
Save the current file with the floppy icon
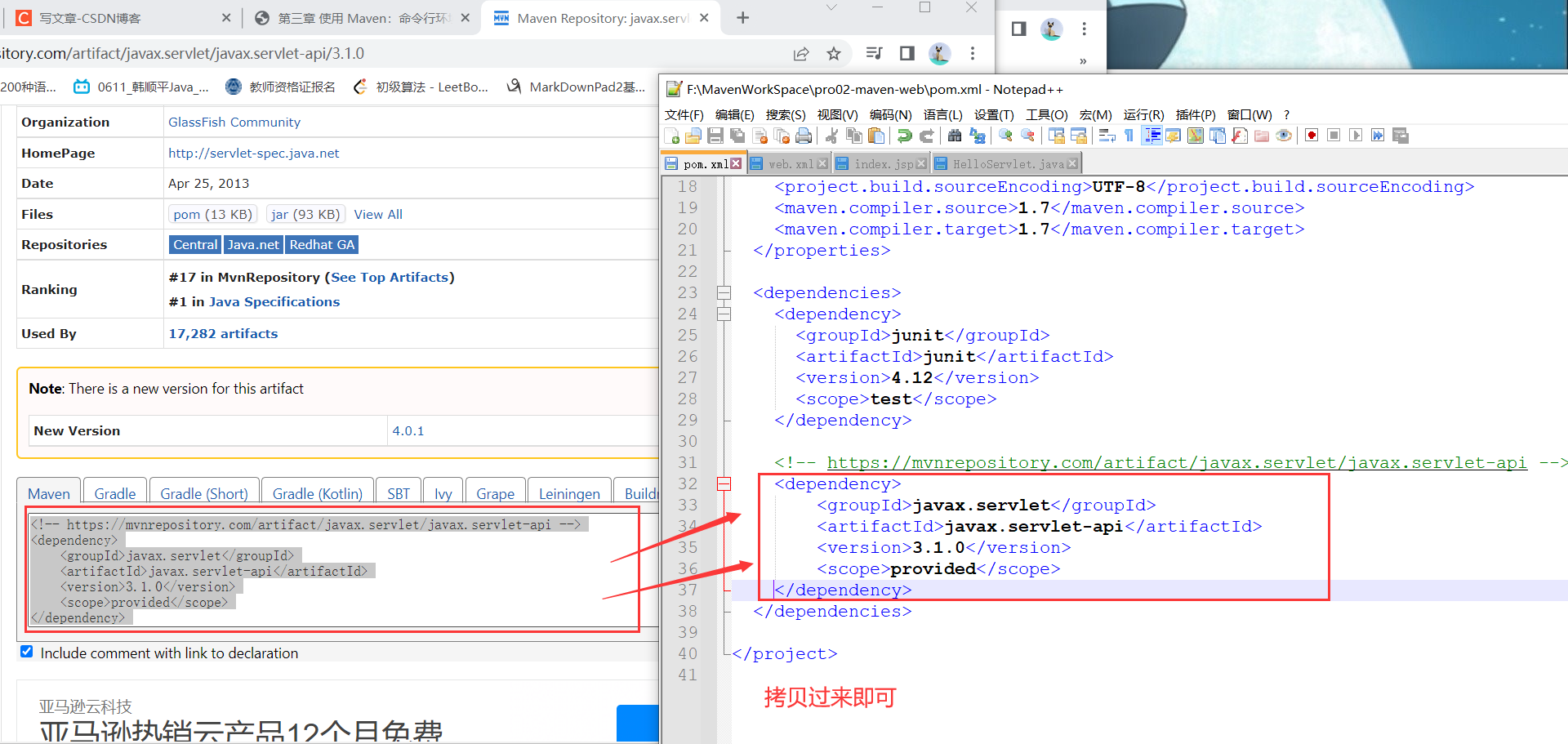(x=715, y=136)
